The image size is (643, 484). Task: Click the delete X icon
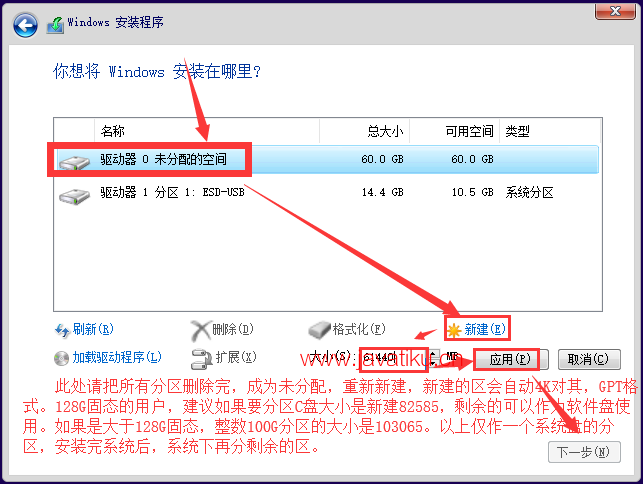[201, 331]
